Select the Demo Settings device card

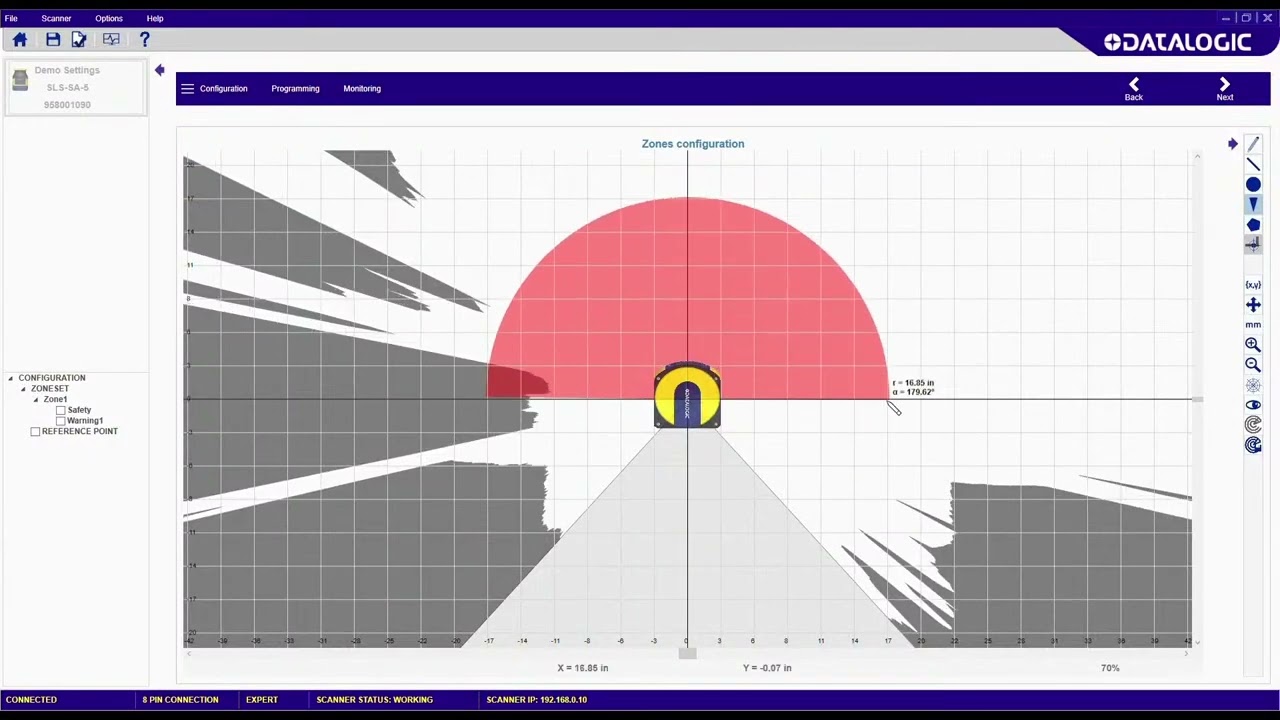pos(76,88)
